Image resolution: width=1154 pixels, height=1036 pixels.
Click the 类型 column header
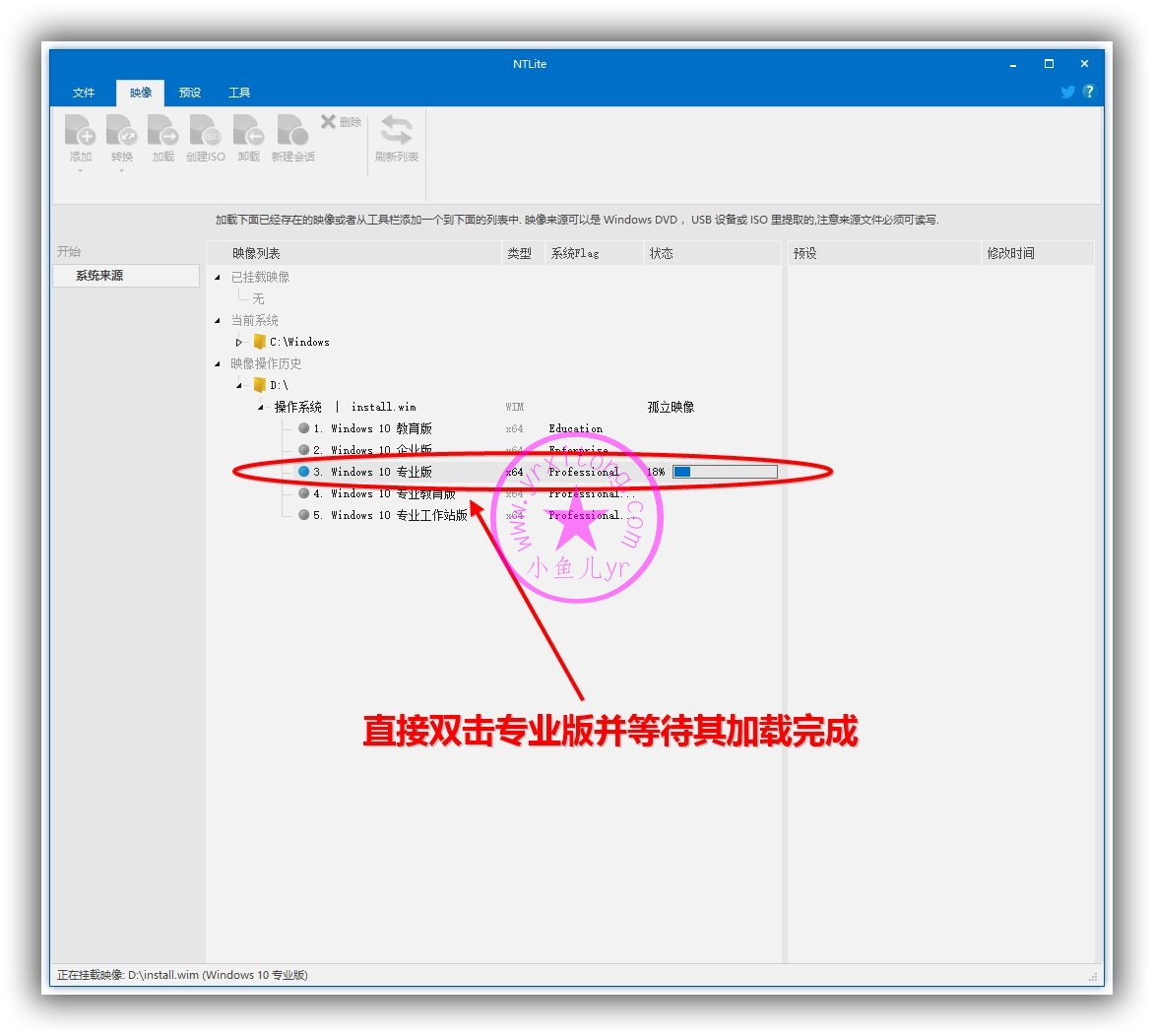point(523,253)
